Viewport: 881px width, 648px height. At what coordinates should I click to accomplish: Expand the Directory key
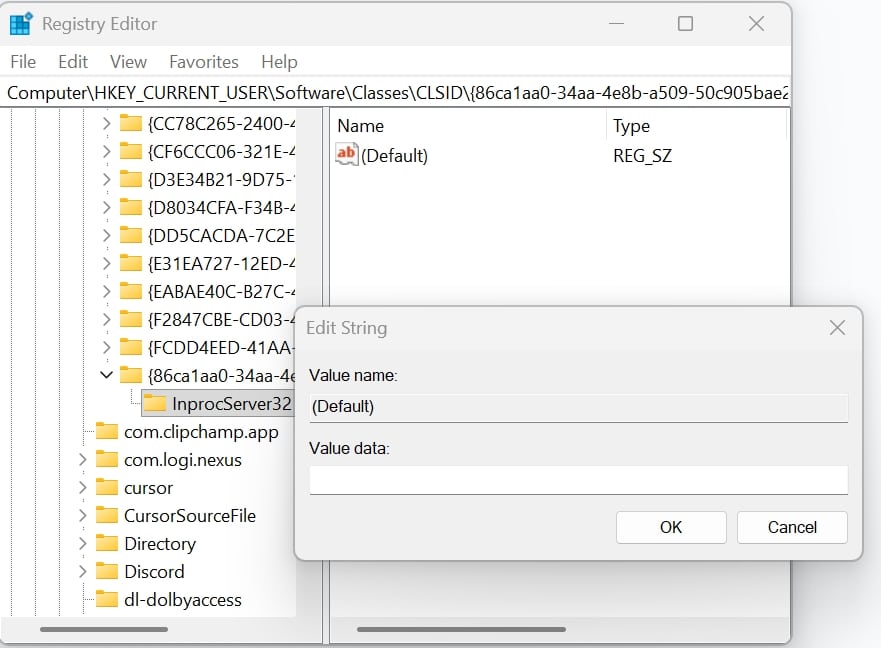83,543
